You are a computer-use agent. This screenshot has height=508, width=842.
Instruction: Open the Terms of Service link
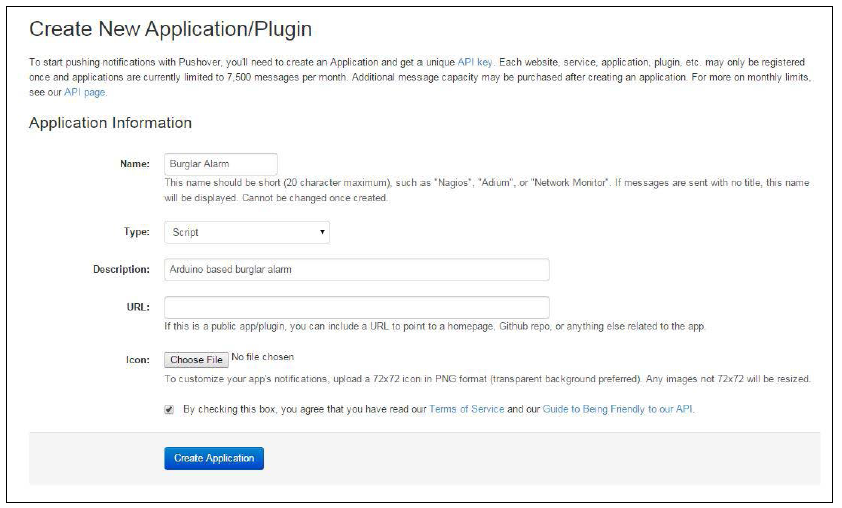[467, 409]
